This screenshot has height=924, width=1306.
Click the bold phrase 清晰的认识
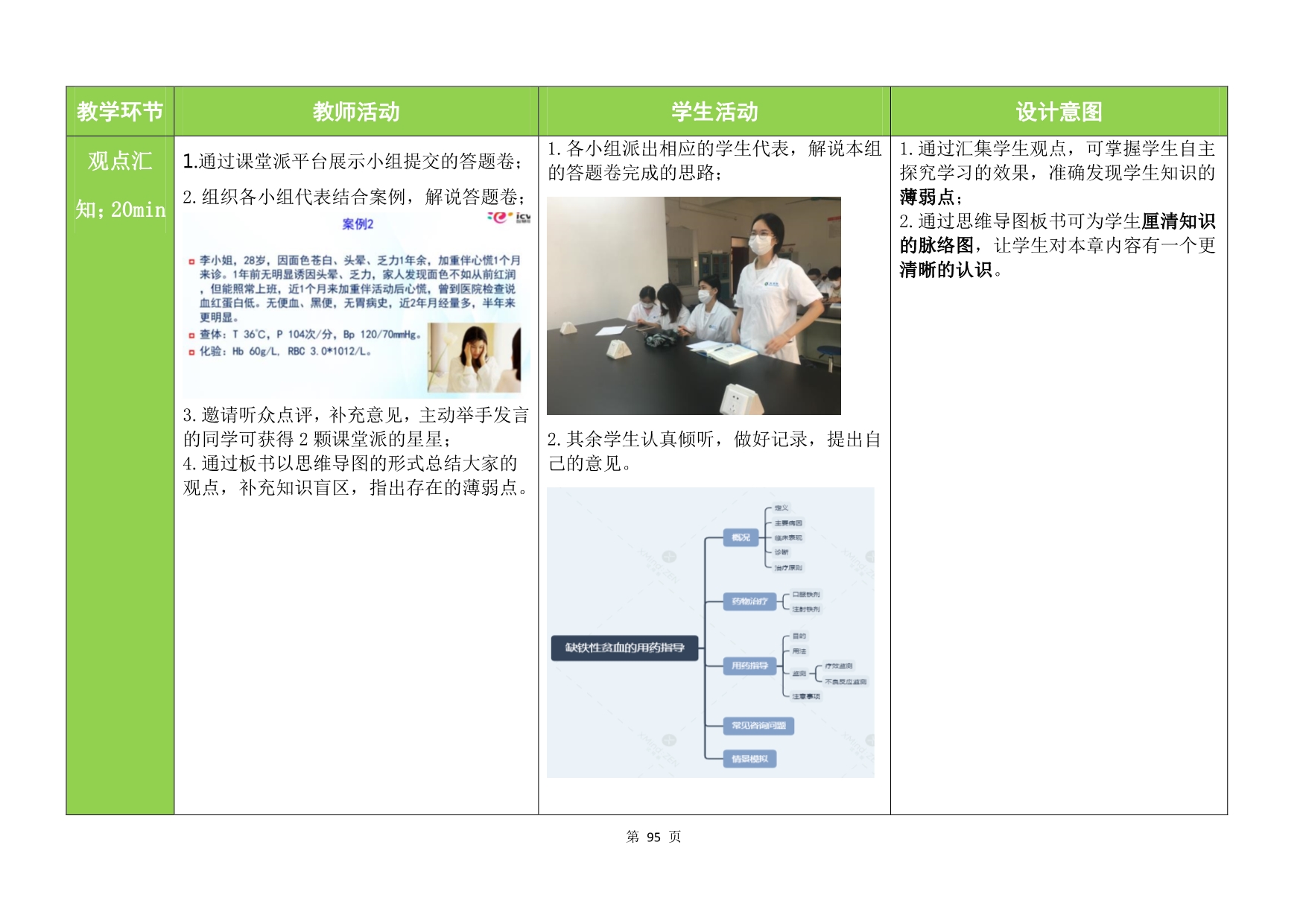pos(945,270)
